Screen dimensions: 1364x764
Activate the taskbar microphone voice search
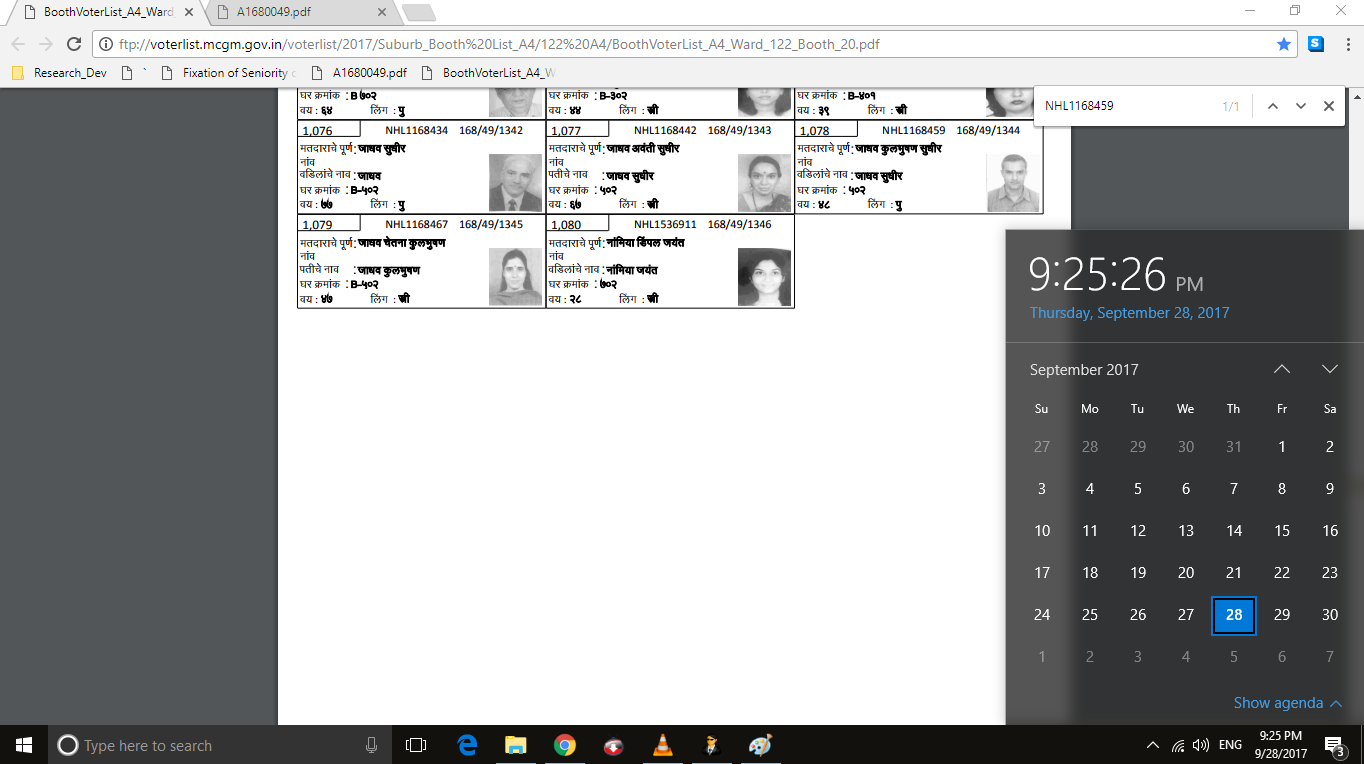[371, 745]
